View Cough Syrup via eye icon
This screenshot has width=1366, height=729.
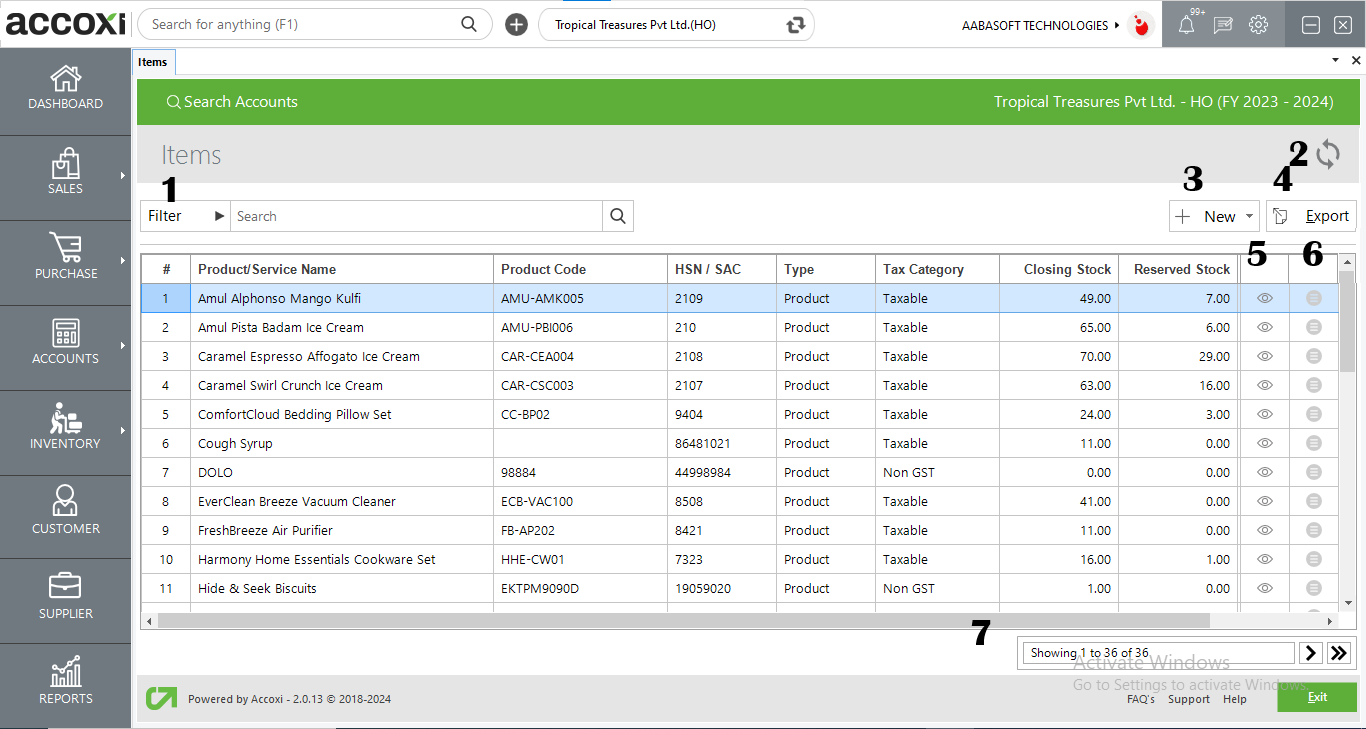1264,443
